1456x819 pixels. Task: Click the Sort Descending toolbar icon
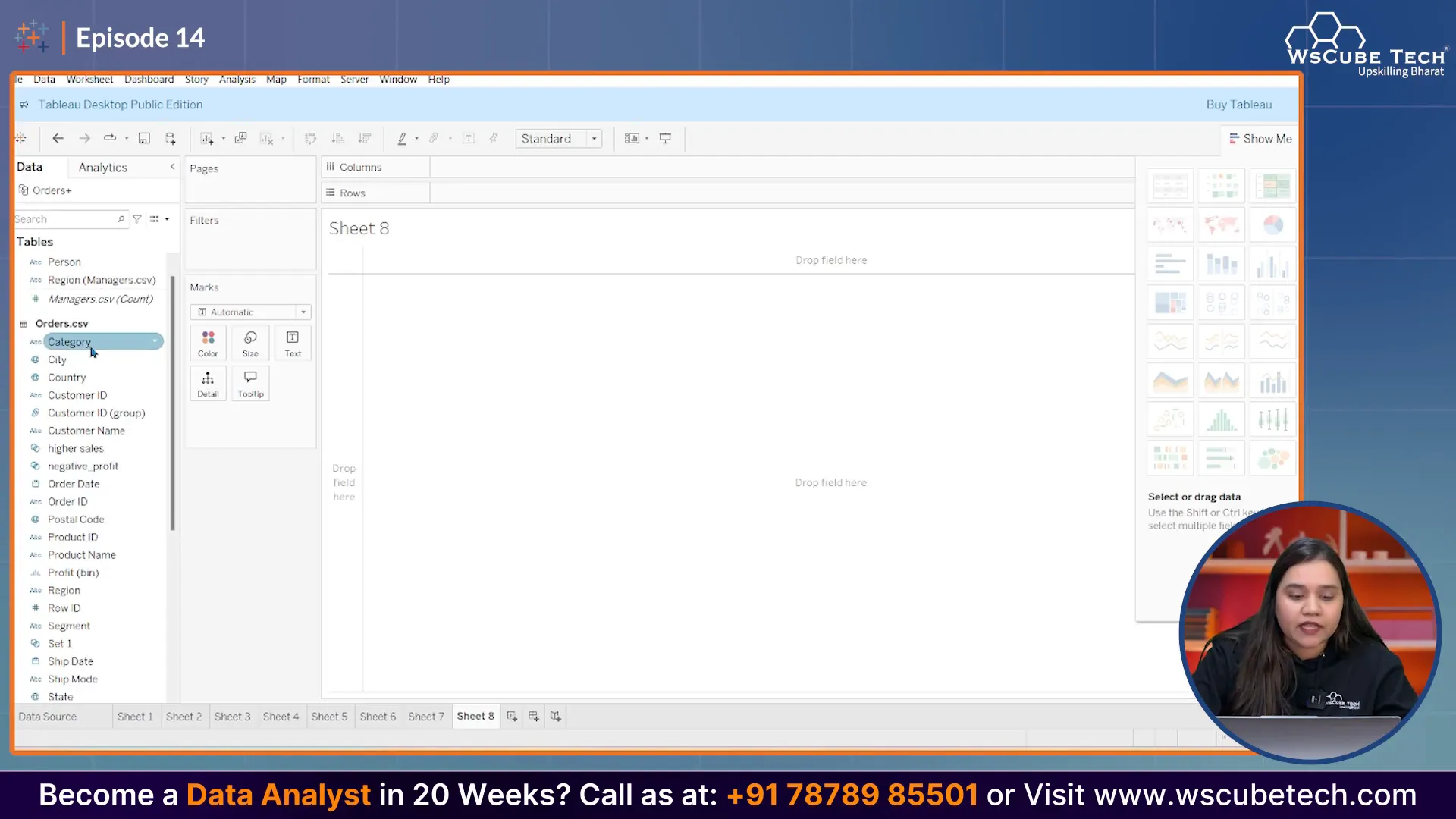click(365, 138)
